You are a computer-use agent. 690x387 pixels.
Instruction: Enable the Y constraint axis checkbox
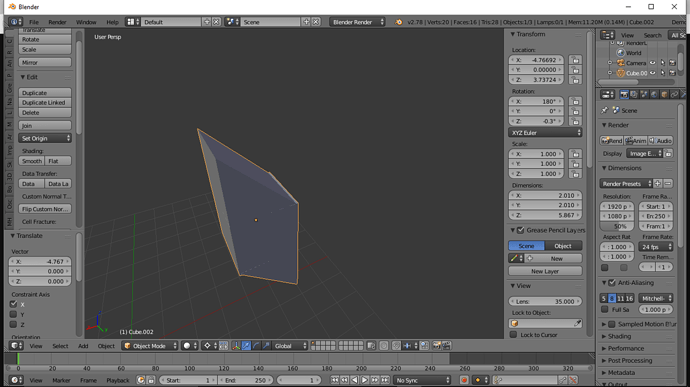pos(13,314)
